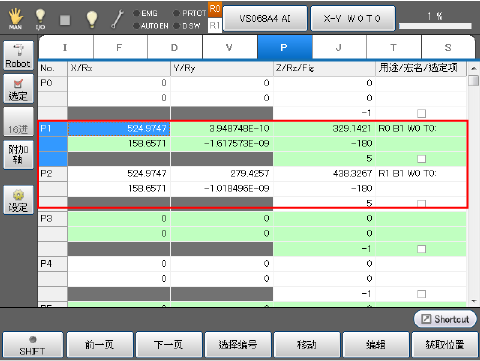The height and width of the screenshot is (361, 480).
Task: Click the speed percentage bar
Action: [x=435, y=26]
